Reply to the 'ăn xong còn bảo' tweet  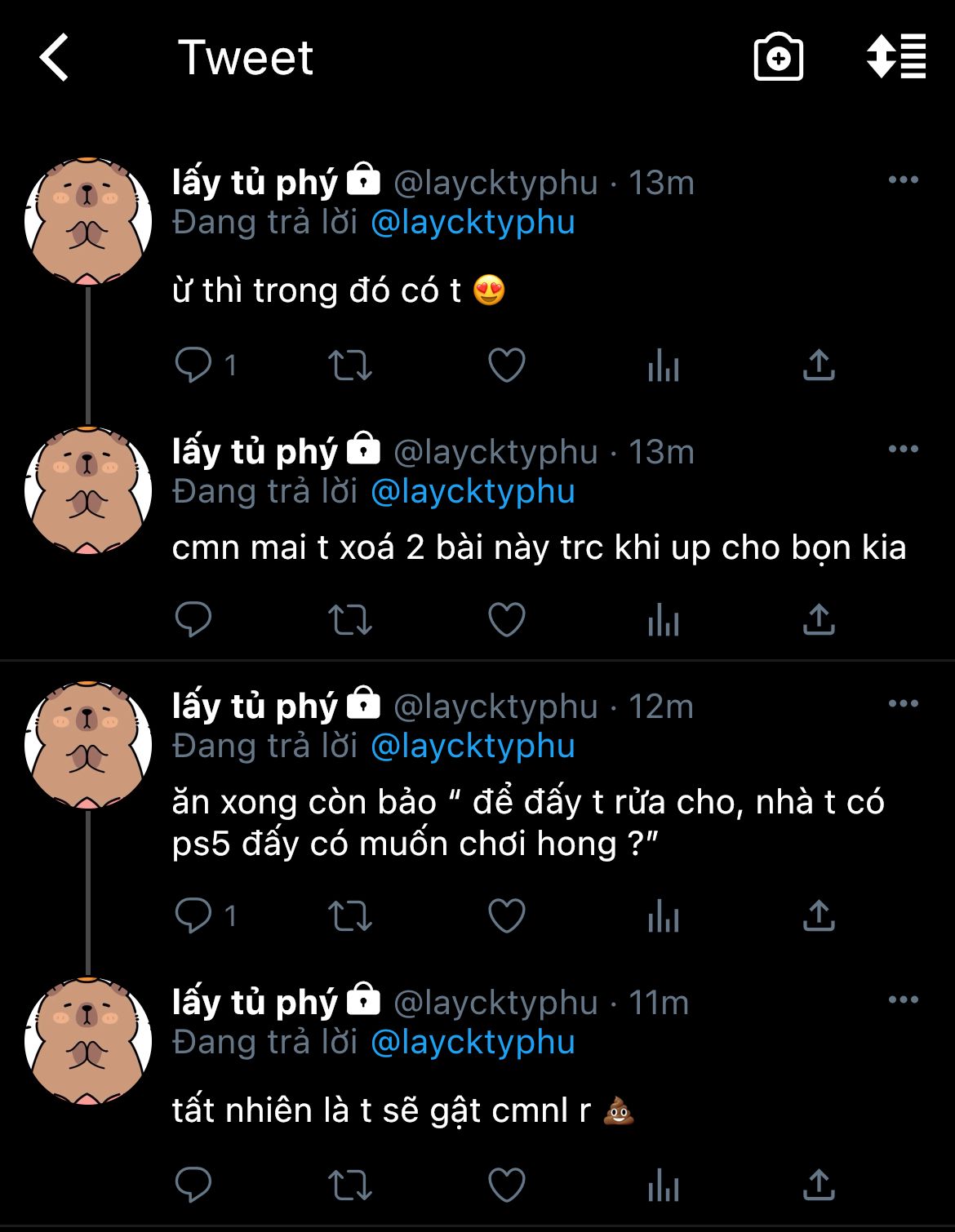193,915
